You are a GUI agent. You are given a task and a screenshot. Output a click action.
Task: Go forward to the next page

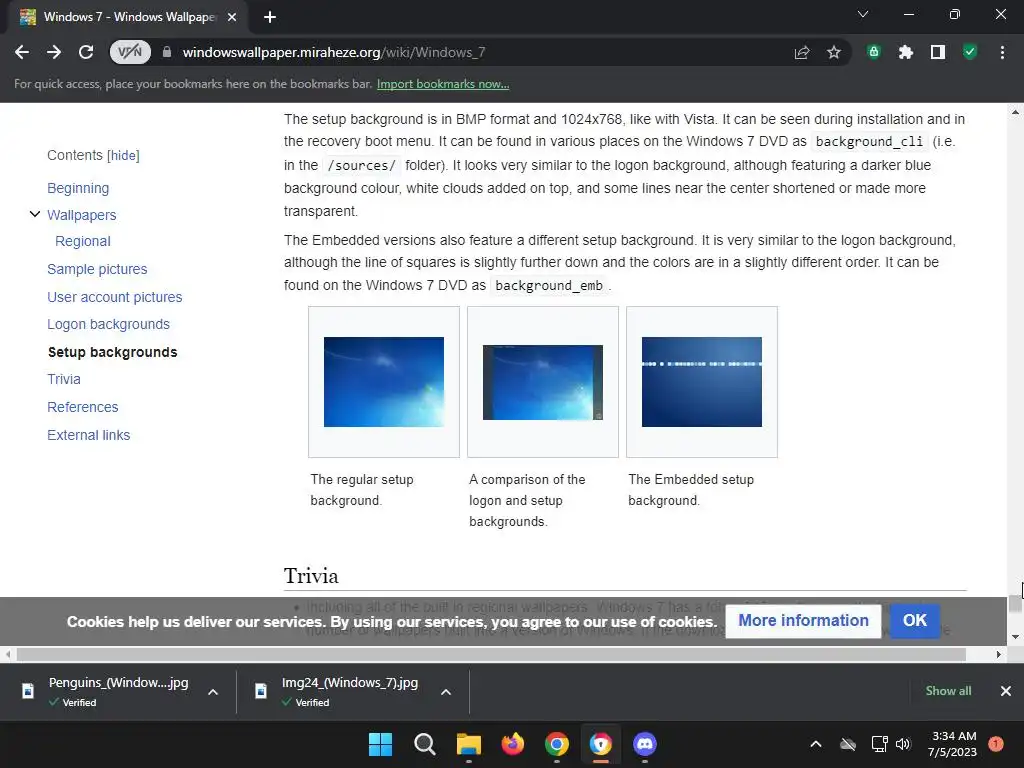(54, 52)
